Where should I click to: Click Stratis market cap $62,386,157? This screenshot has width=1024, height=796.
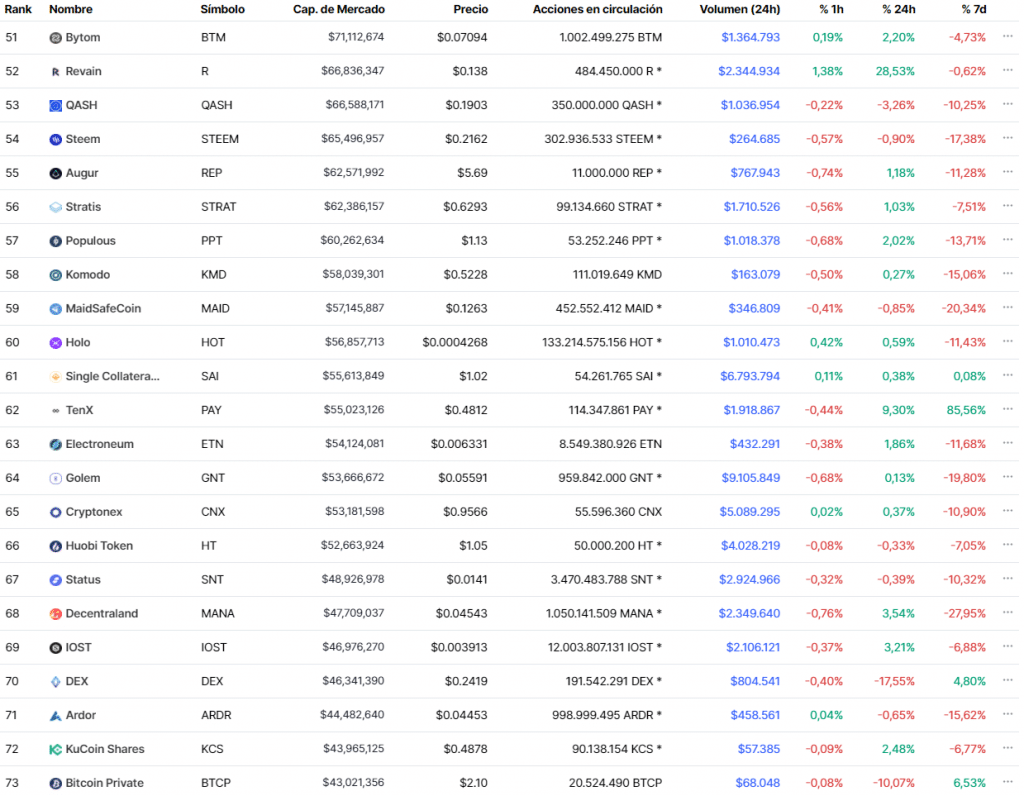pos(354,207)
